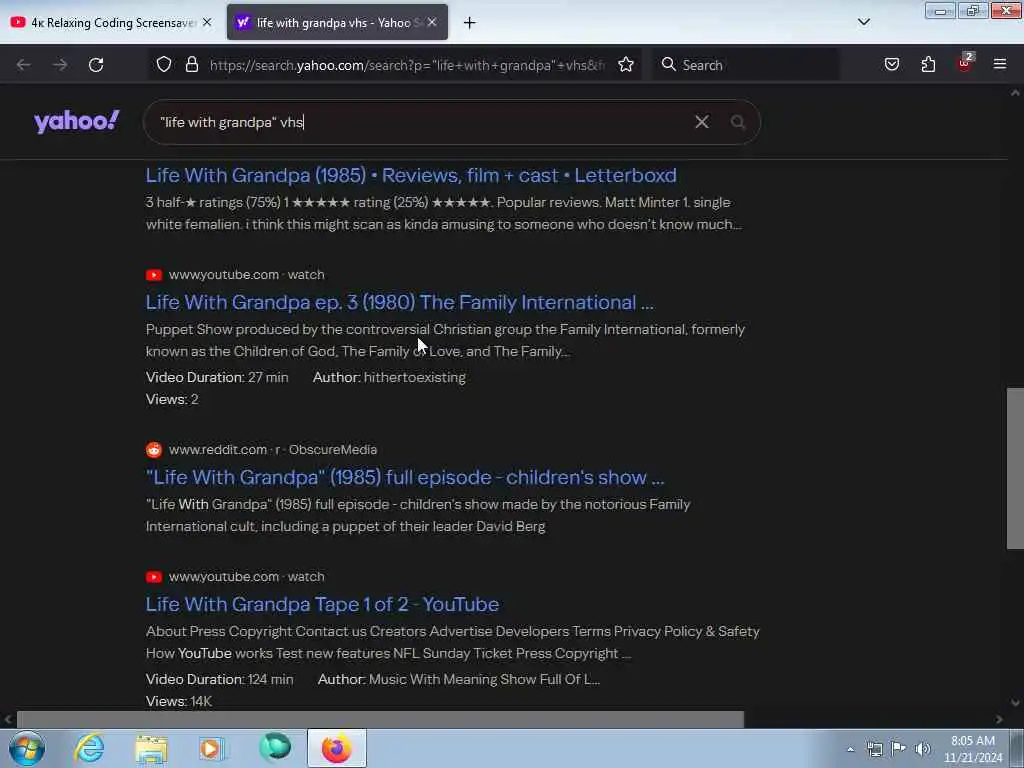This screenshot has width=1024, height=768.
Task: Open the Firefox hamburger menu
Action: (999, 64)
